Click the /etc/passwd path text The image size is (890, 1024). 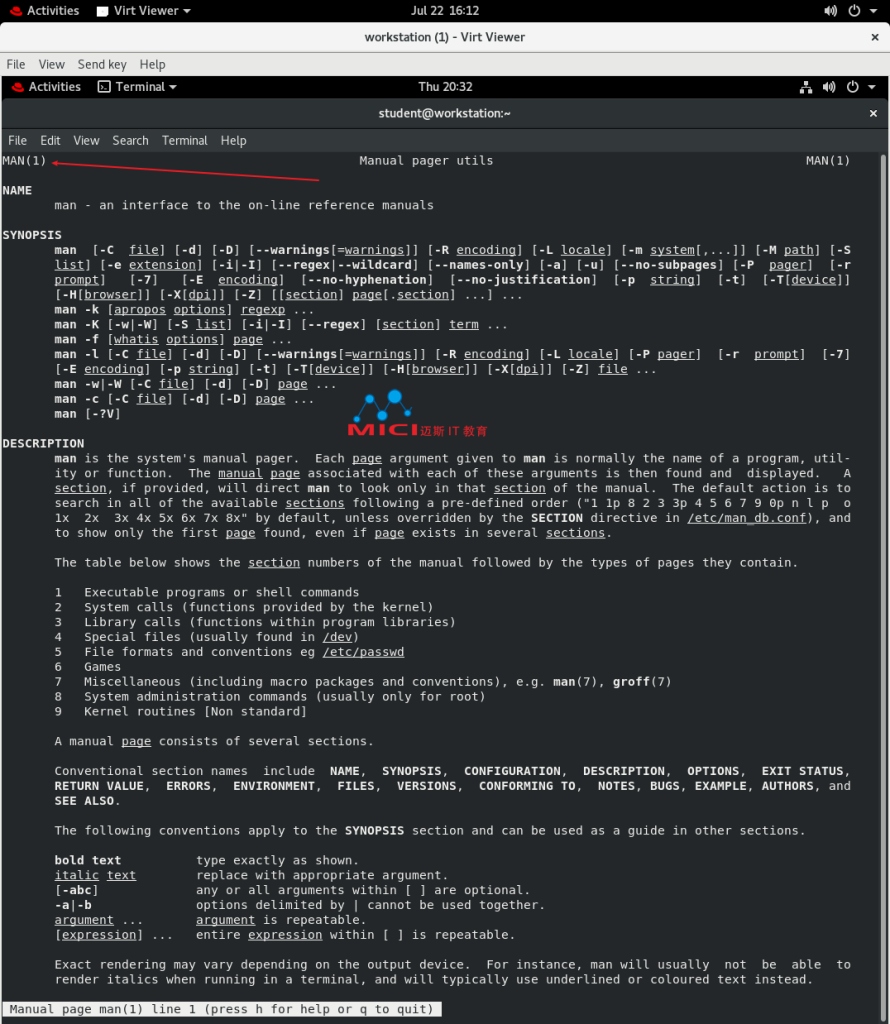[363, 652]
